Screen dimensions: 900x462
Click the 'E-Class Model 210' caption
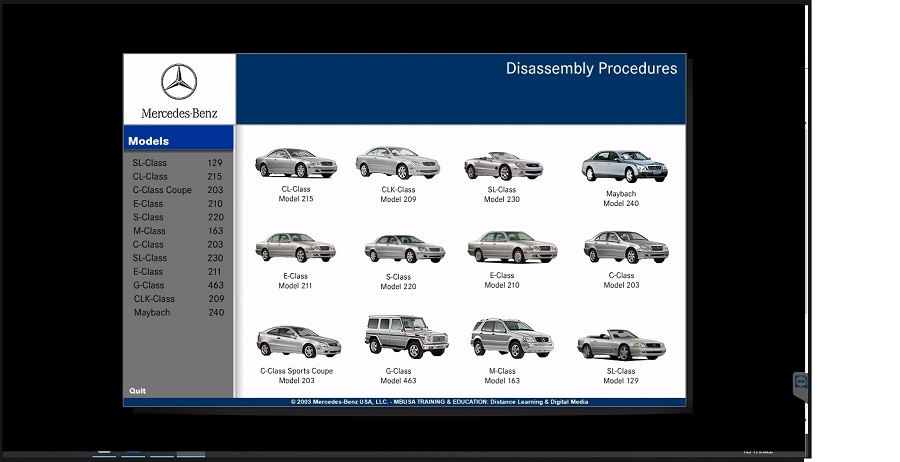coord(502,280)
